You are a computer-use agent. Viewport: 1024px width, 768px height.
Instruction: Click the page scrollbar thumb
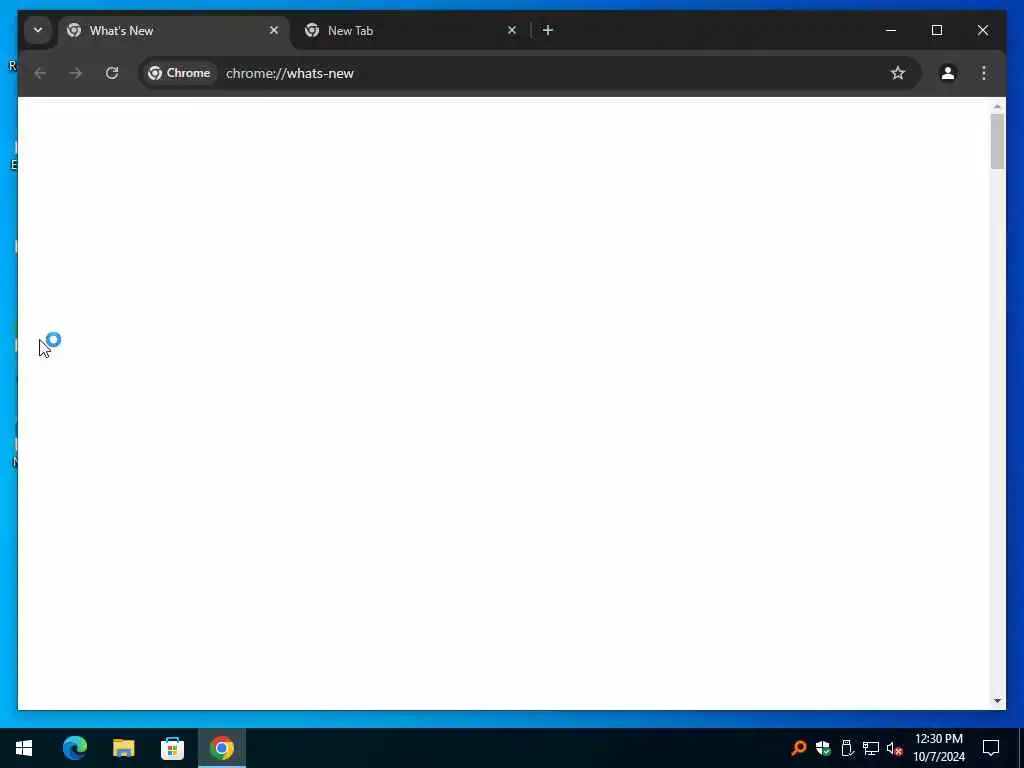point(997,142)
